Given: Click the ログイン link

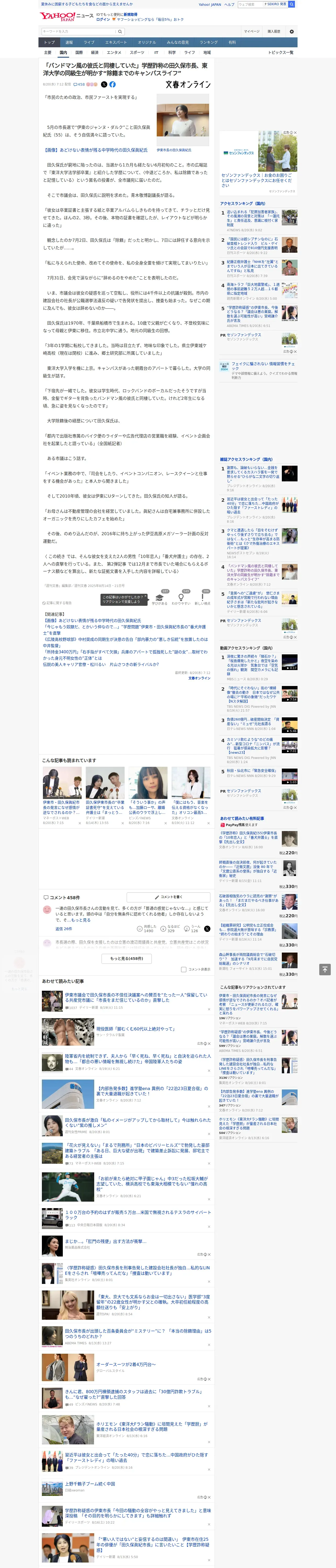Looking at the screenshot, I should point(103,20).
